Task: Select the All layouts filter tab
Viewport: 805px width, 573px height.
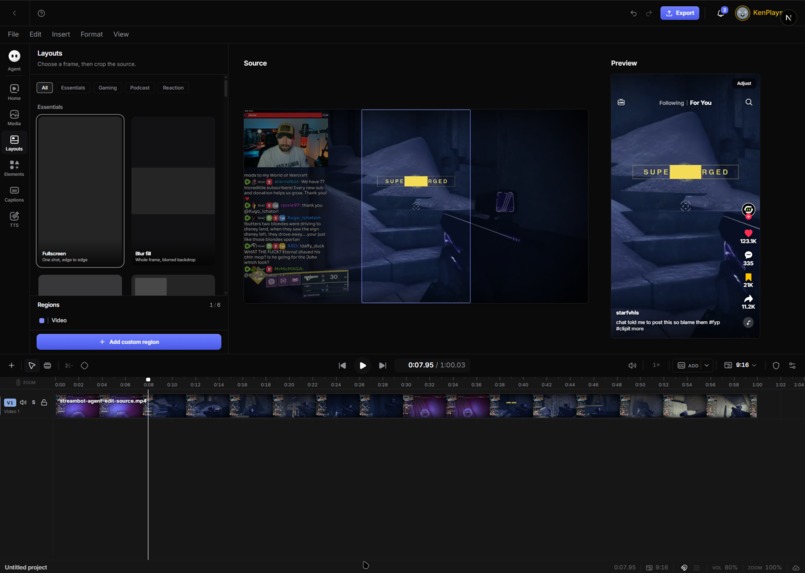Action: [x=45, y=88]
